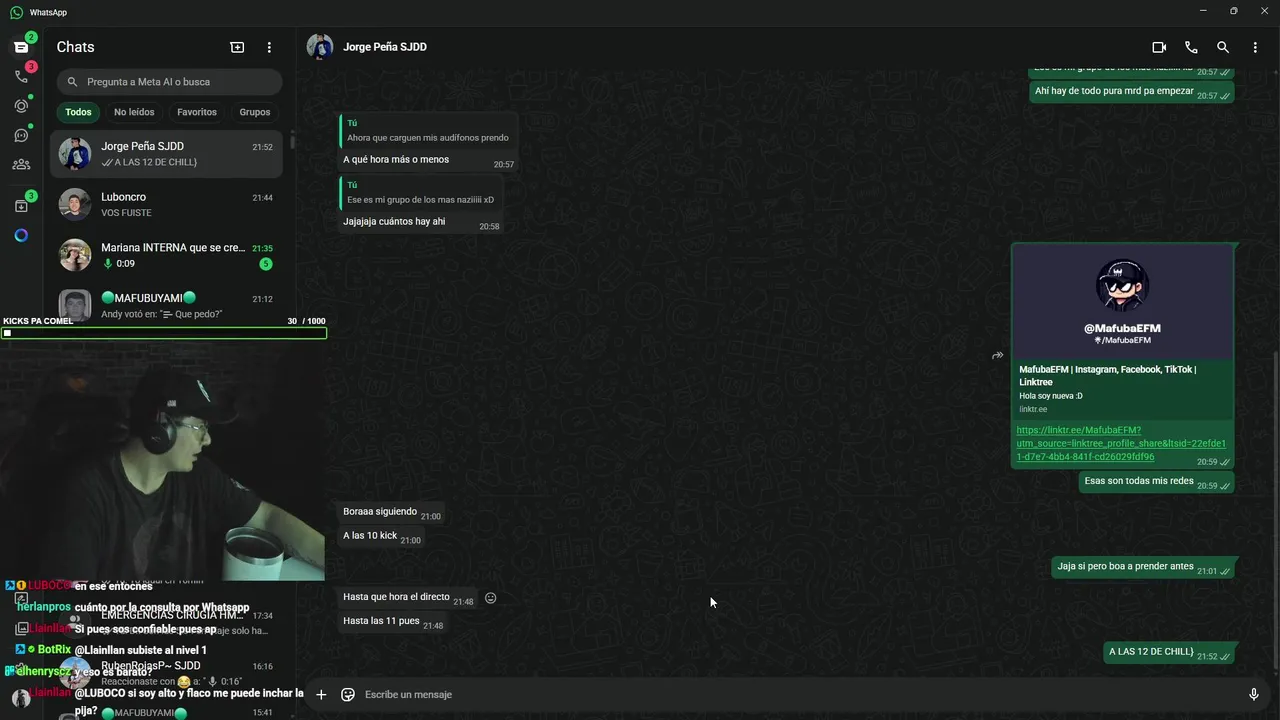Viewport: 1280px width, 720px height.
Task: Click the unread badge 5 on Mariana chat
Action: click(x=266, y=264)
